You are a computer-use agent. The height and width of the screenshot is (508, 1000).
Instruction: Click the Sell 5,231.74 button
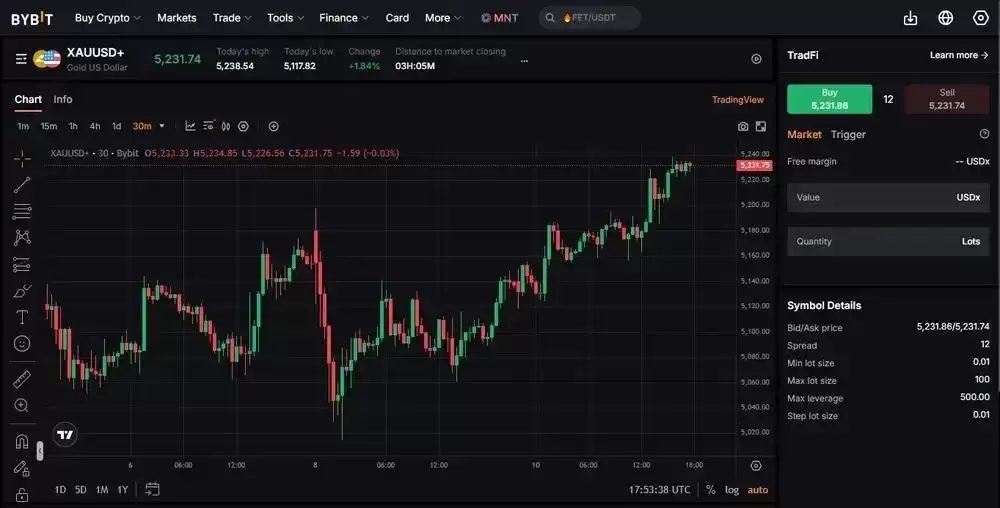946,99
